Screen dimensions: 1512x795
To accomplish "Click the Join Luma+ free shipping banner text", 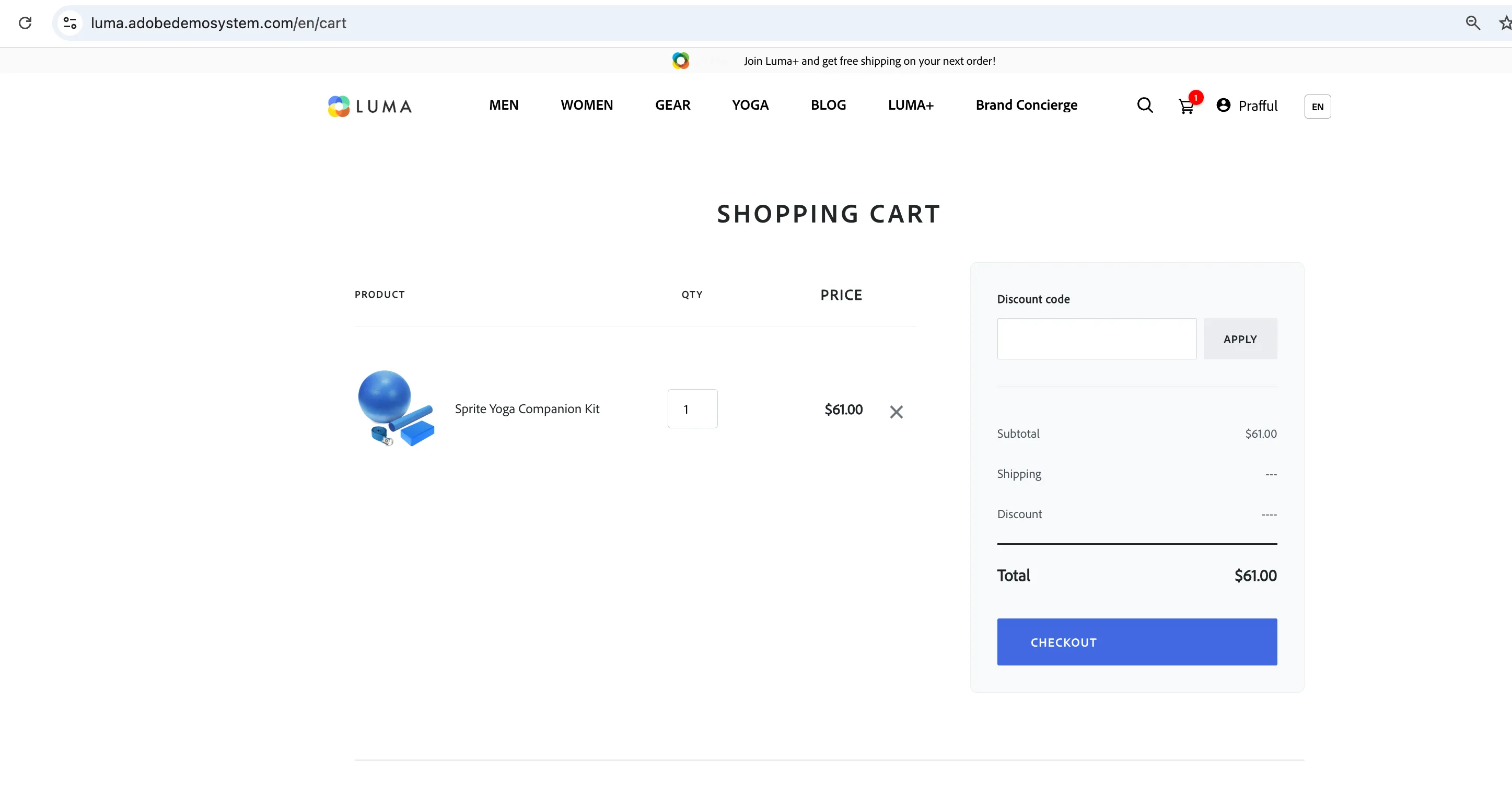I will click(x=869, y=61).
